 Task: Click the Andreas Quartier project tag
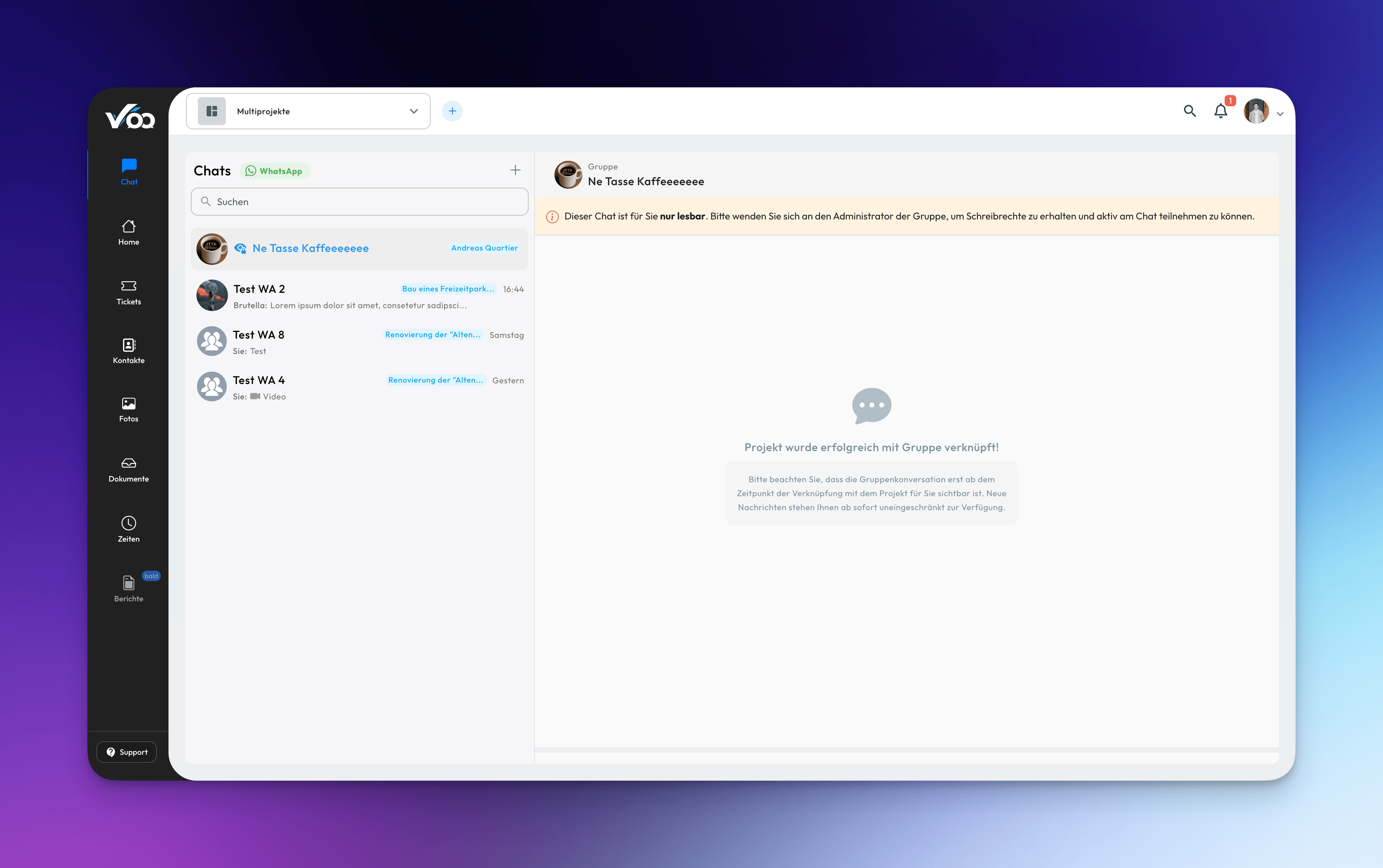pos(484,248)
